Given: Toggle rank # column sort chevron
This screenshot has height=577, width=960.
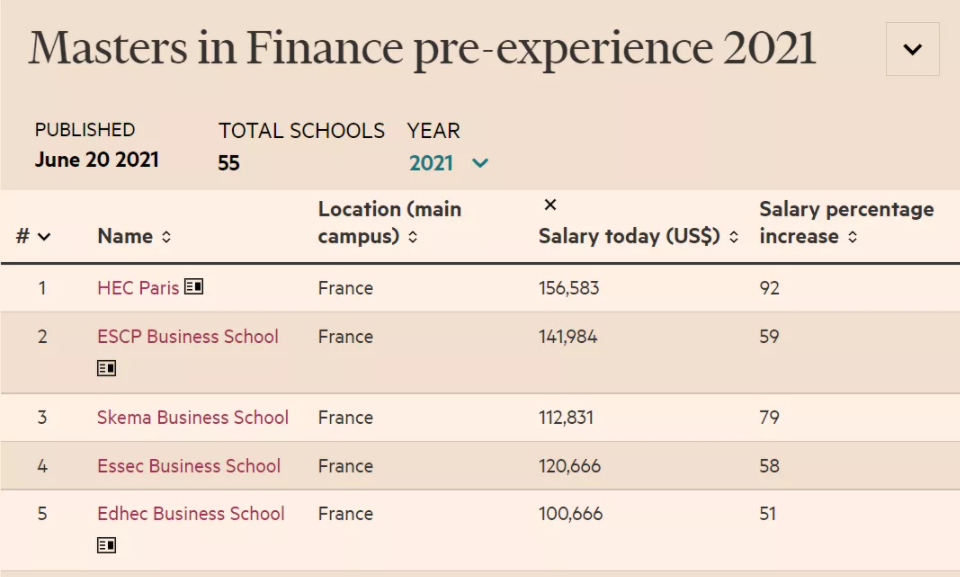Looking at the screenshot, I should (44, 237).
